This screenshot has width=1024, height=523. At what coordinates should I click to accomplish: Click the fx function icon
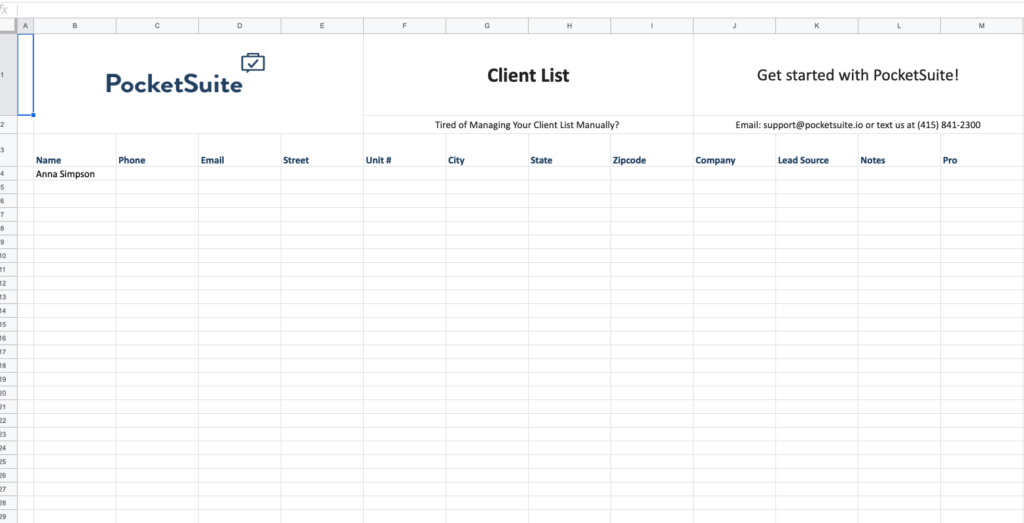[x=4, y=10]
